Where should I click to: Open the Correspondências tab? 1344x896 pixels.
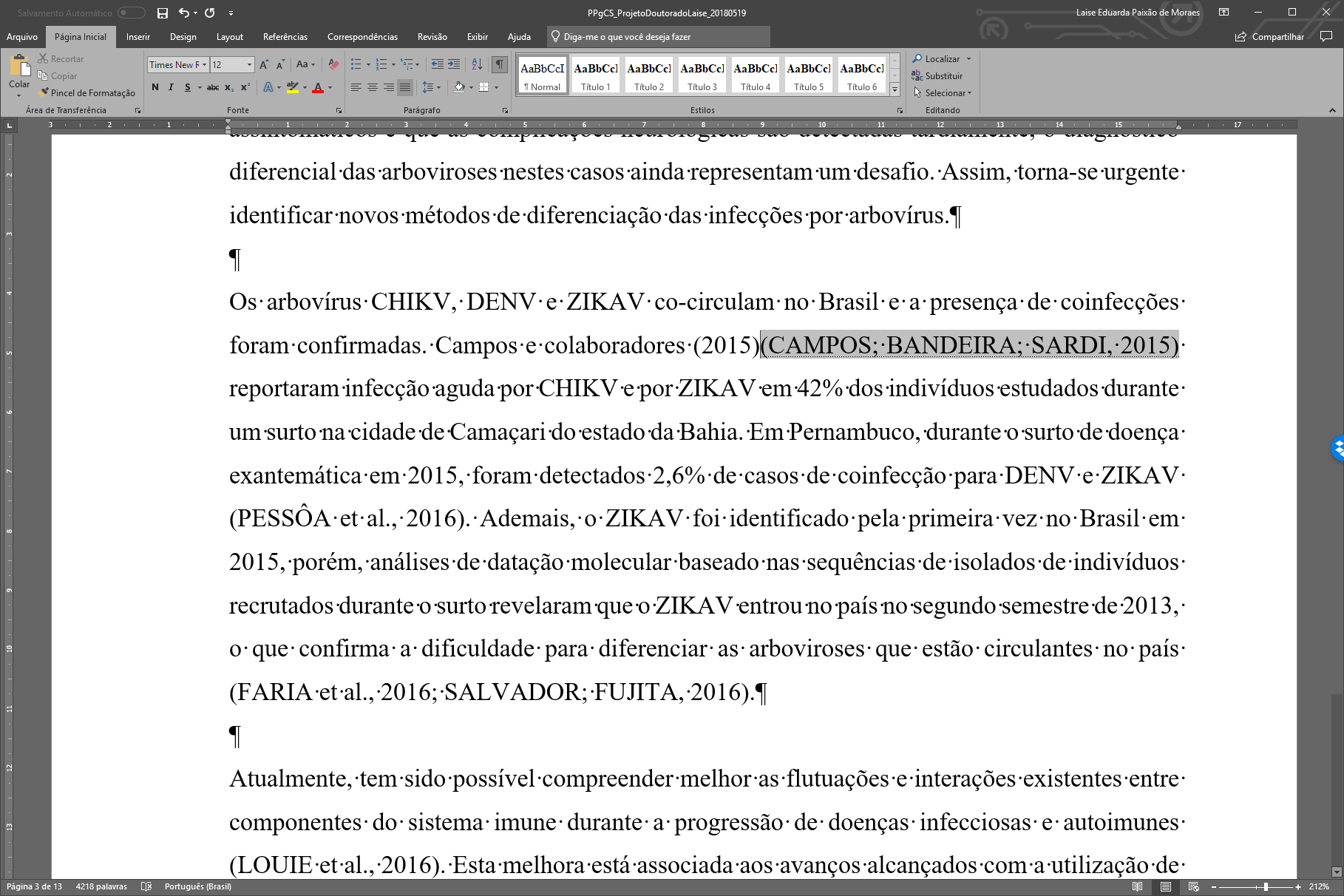[x=362, y=37]
